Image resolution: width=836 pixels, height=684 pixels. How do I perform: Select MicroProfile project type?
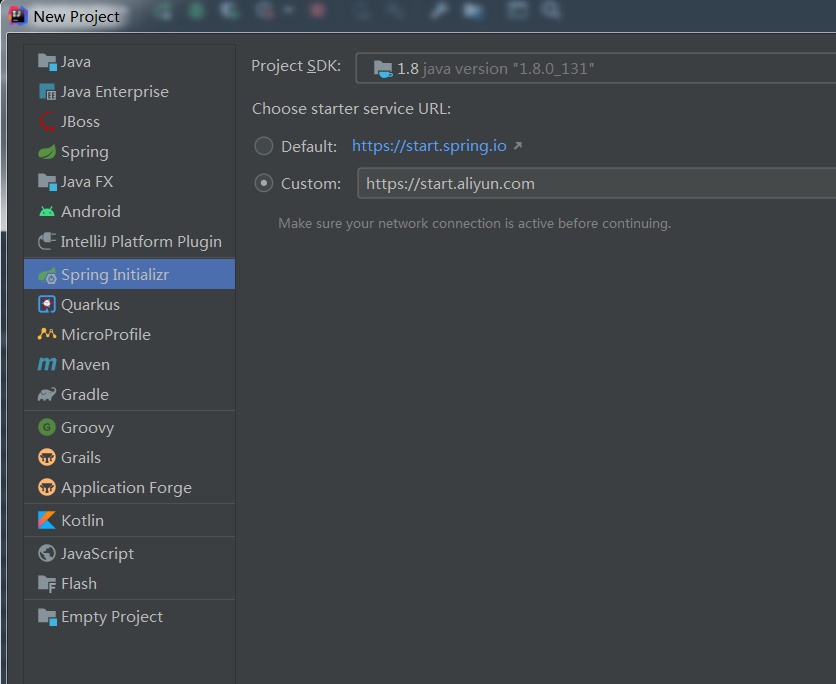pyautogui.click(x=130, y=334)
